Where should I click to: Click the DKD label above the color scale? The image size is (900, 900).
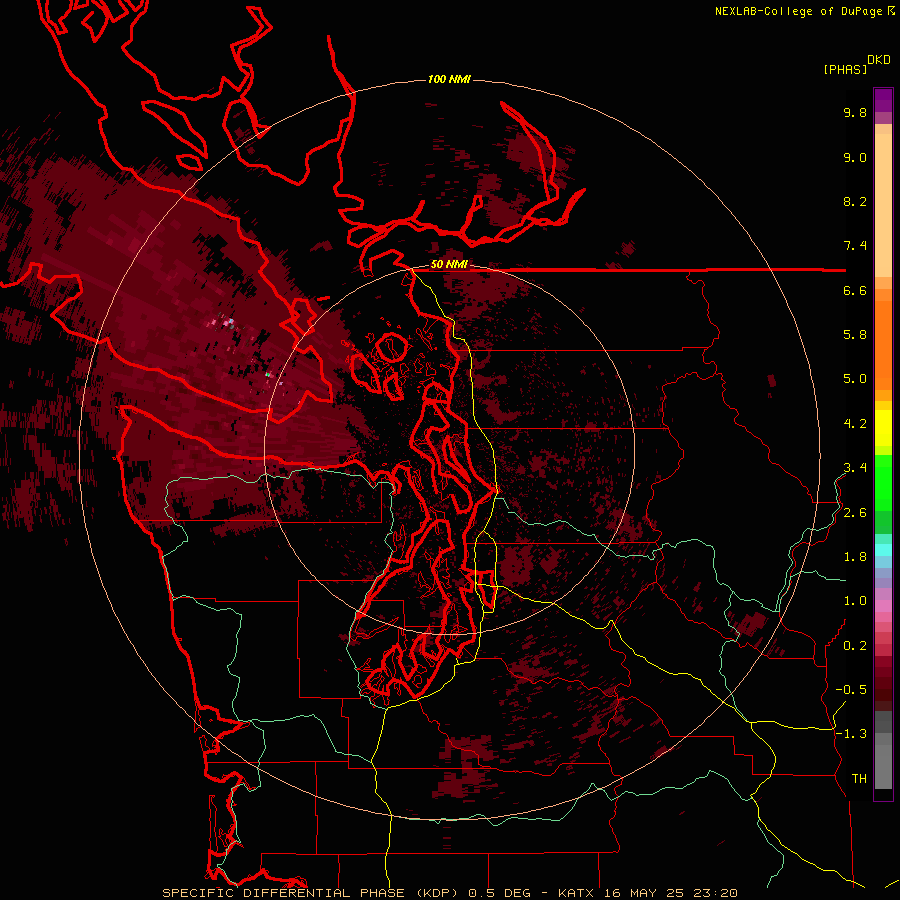879,60
